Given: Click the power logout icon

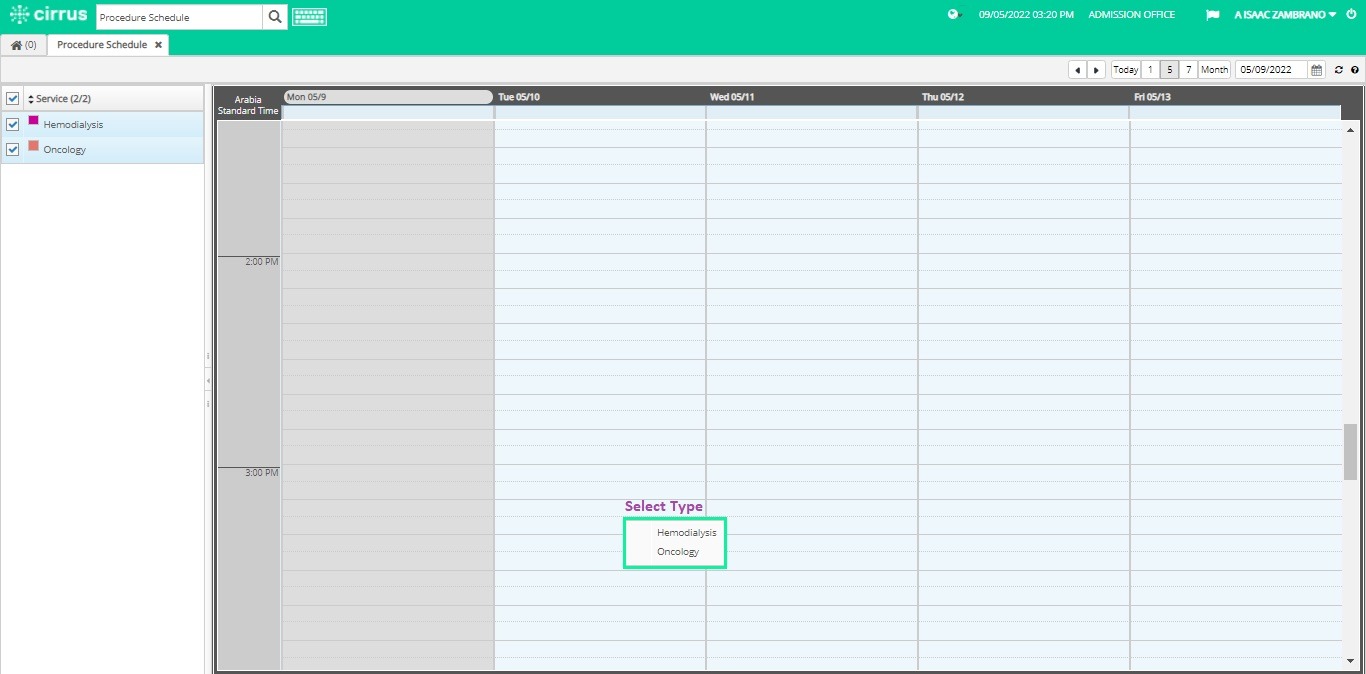Looking at the screenshot, I should 1349,15.
